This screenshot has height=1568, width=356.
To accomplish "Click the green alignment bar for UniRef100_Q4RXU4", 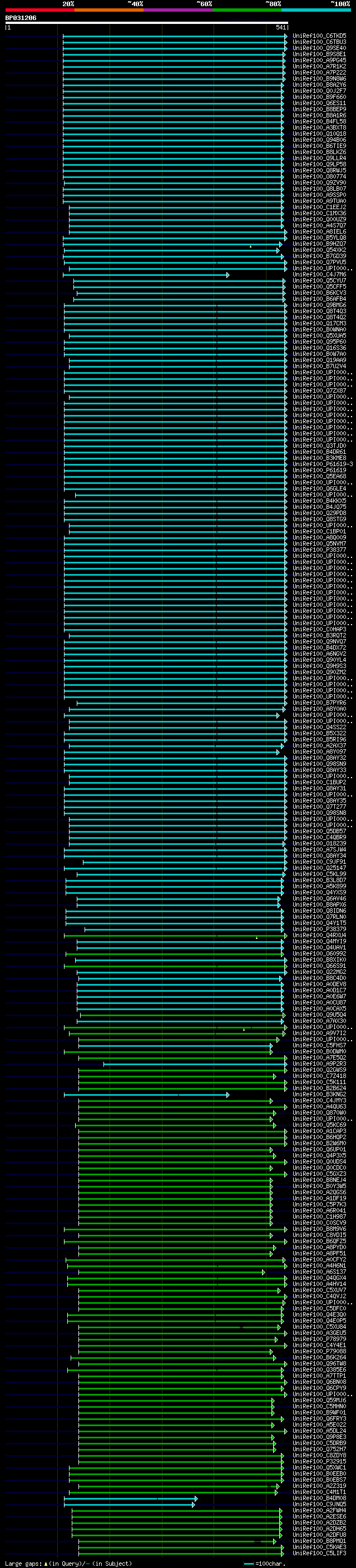I will point(175,936).
